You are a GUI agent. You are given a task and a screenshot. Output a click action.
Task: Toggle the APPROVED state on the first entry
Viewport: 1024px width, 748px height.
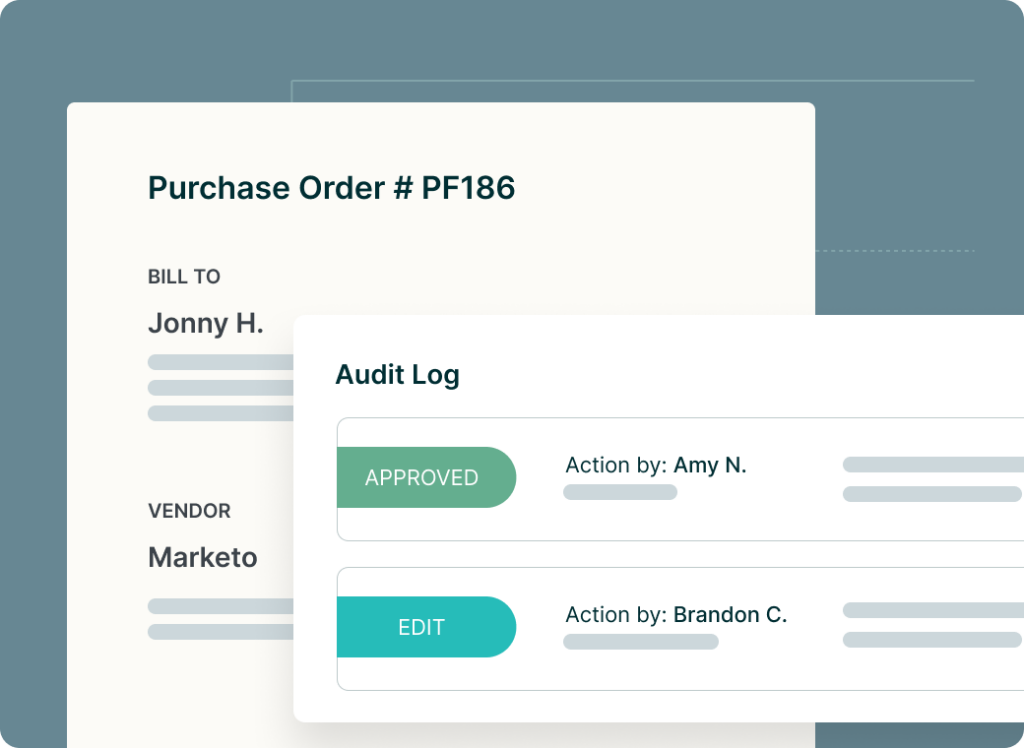pos(426,477)
